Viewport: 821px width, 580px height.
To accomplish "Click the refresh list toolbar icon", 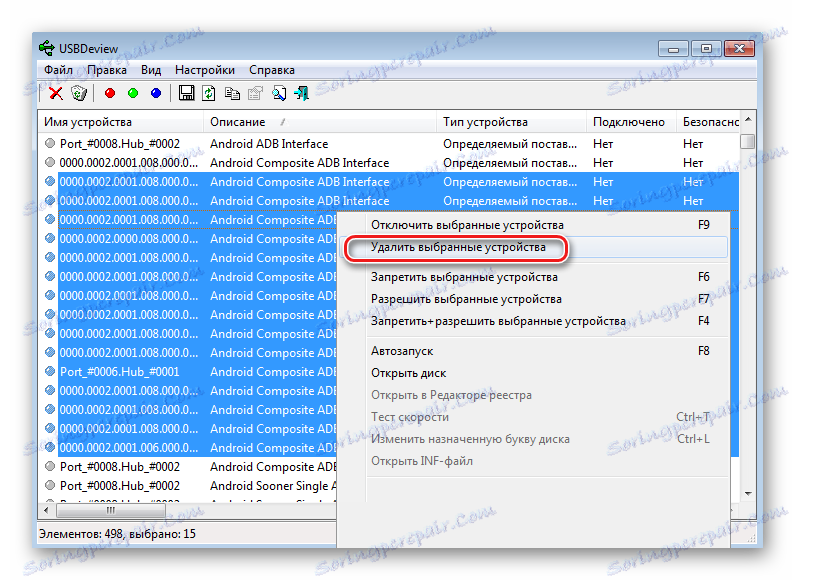I will (209, 94).
